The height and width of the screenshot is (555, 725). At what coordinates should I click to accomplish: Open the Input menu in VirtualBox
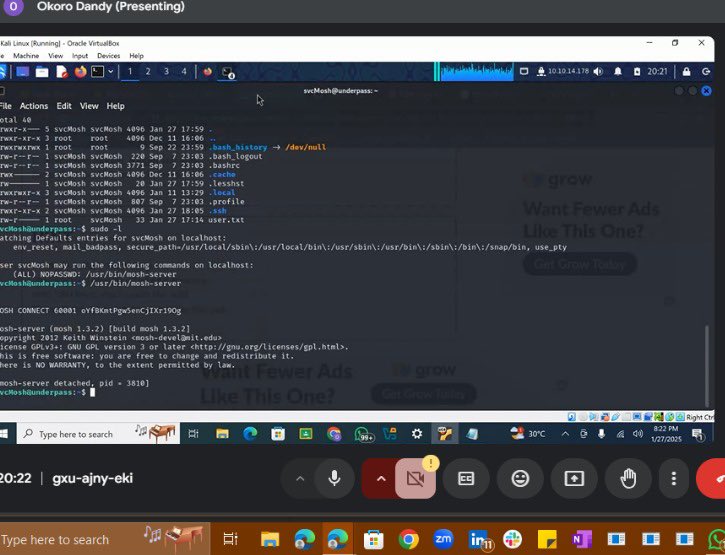tap(80, 56)
